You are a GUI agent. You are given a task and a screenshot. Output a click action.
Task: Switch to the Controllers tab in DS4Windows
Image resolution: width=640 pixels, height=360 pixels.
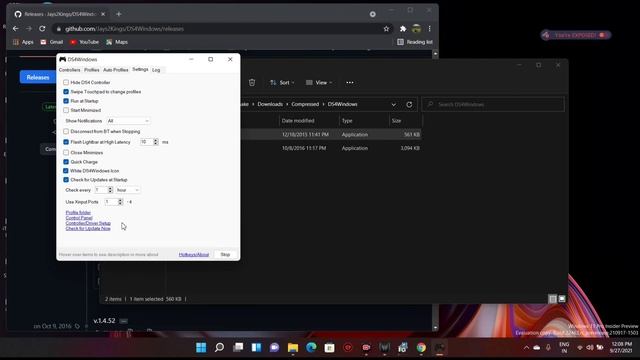(70, 70)
